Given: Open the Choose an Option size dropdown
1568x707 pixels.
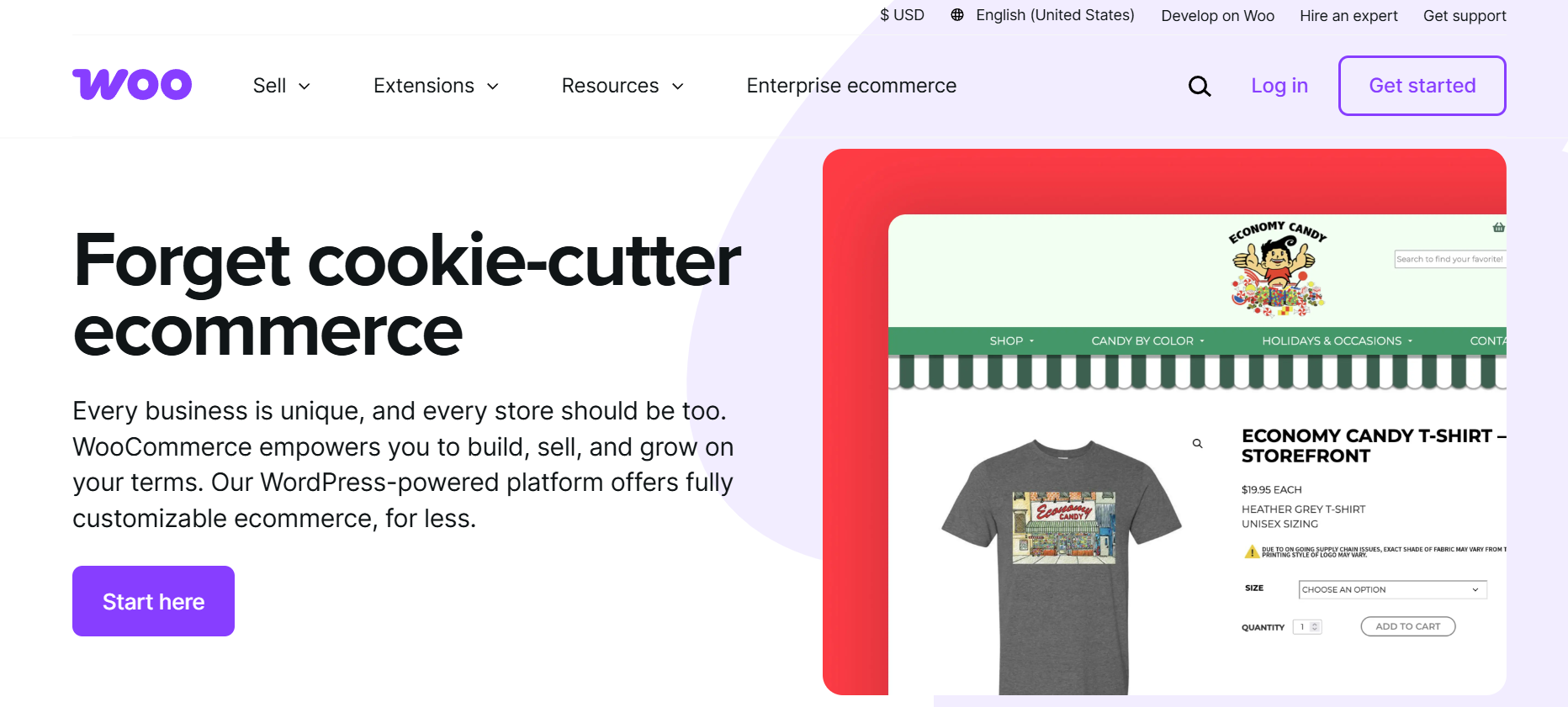Looking at the screenshot, I should coord(1392,589).
